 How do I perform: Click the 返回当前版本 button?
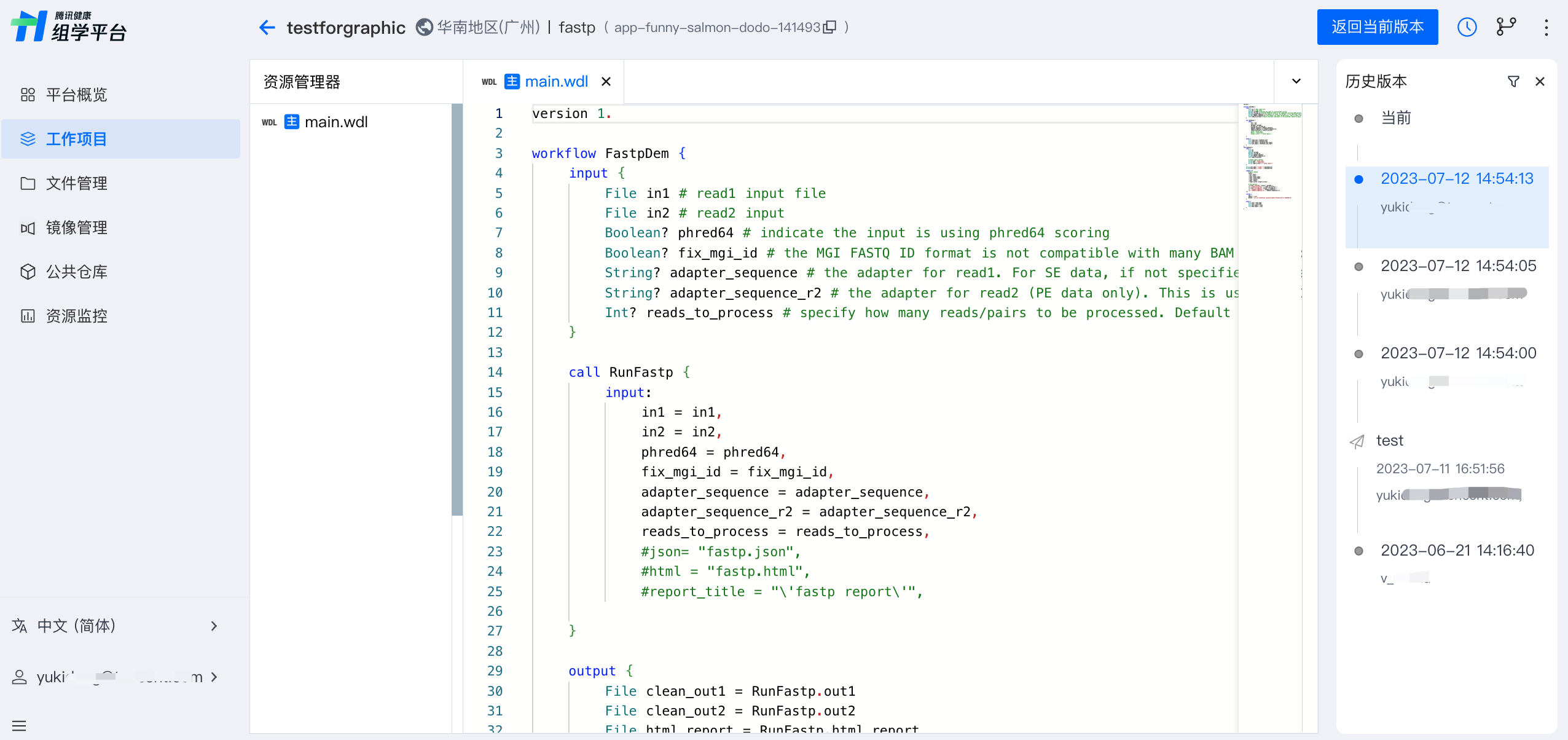1377,27
